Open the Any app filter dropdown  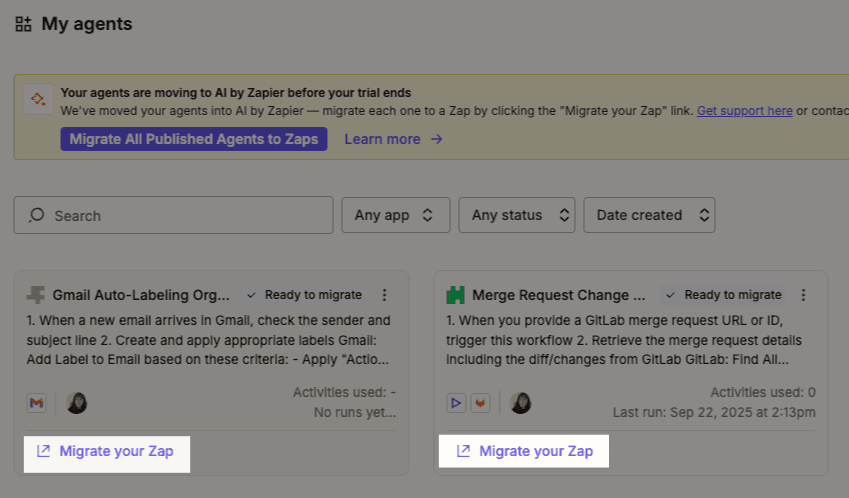coord(396,215)
